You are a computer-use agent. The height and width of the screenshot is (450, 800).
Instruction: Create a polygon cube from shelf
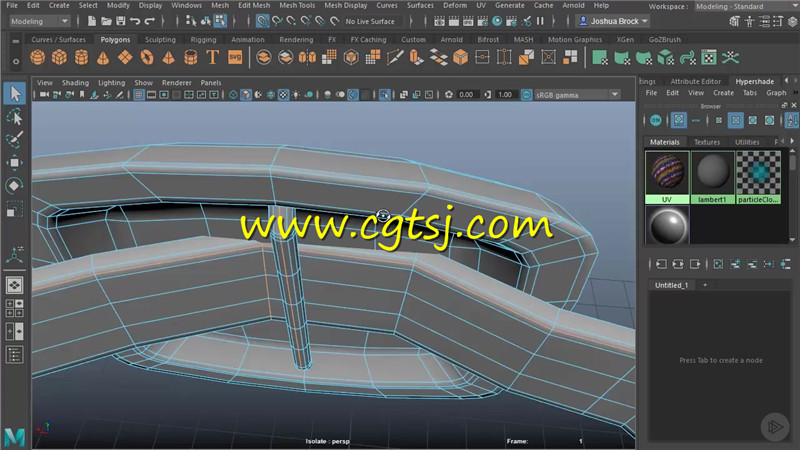(x=59, y=58)
